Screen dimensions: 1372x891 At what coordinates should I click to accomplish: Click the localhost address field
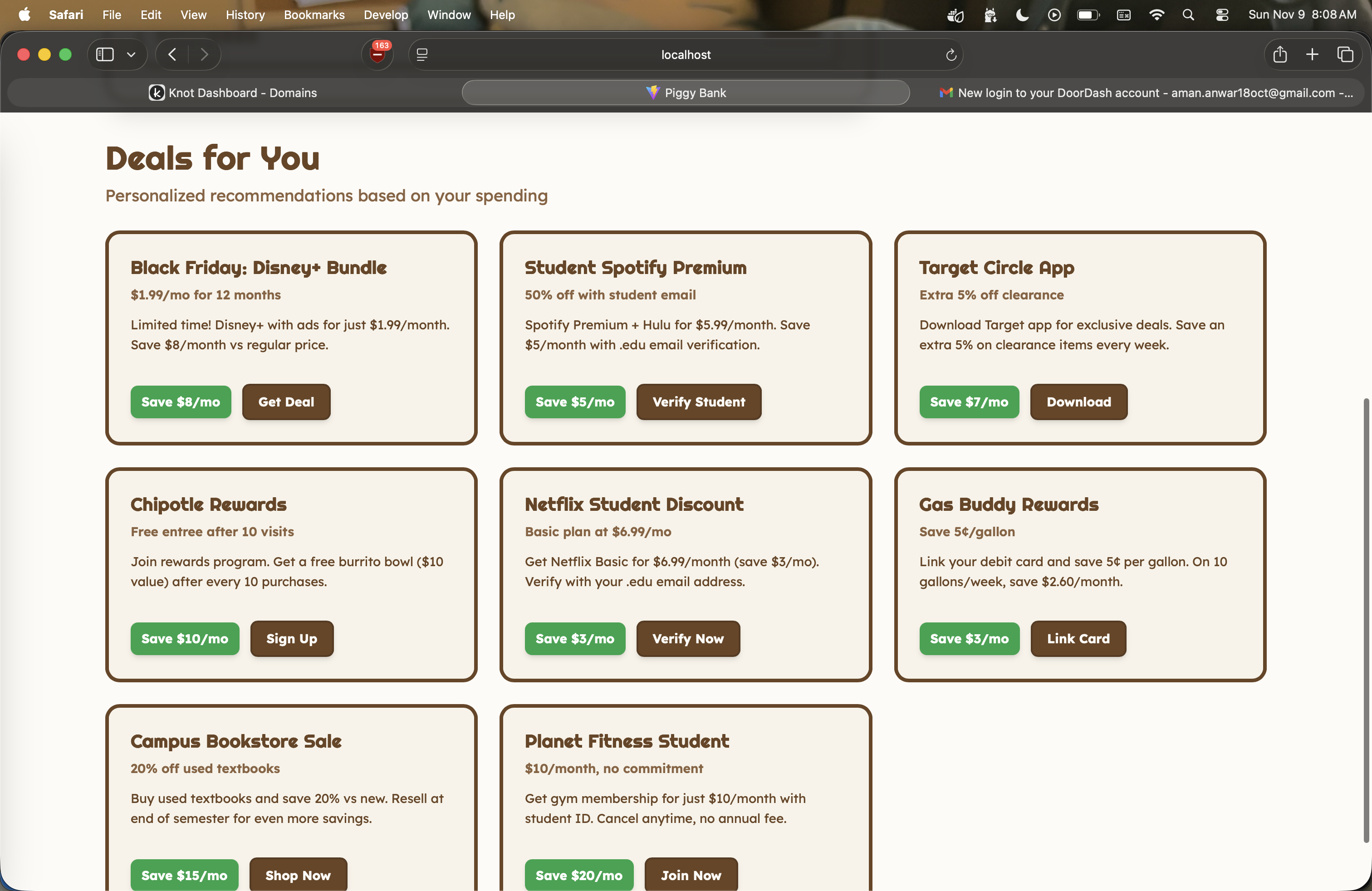click(x=686, y=55)
